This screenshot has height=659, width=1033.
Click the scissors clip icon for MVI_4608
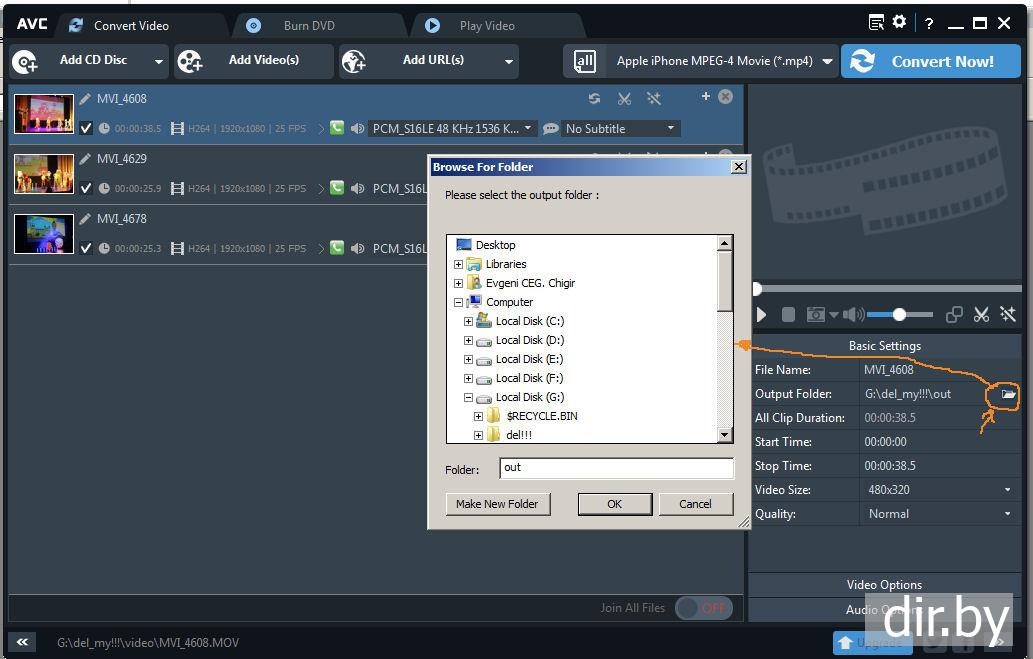coord(624,98)
